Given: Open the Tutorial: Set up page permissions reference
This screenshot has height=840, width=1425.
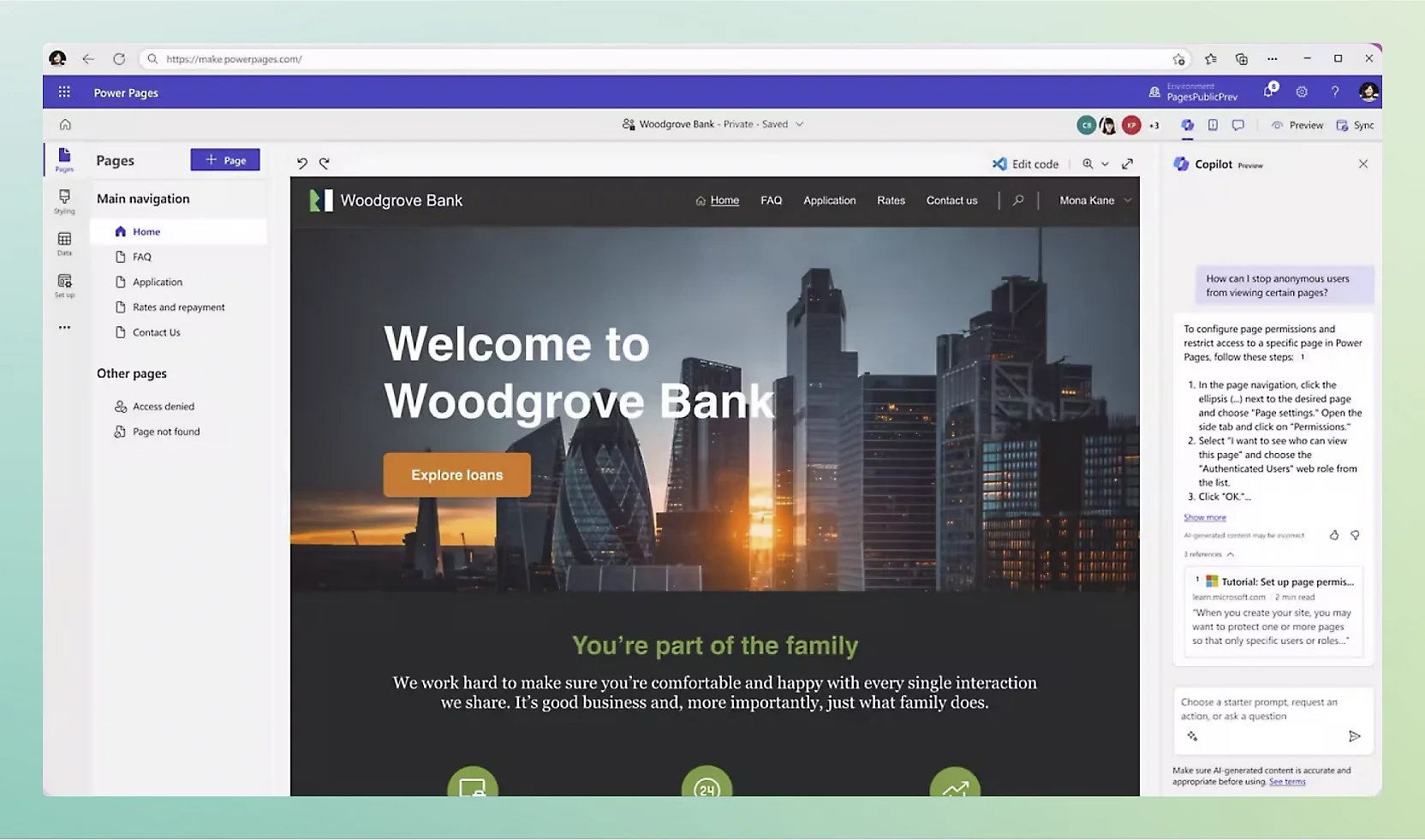Looking at the screenshot, I should point(1274,611).
